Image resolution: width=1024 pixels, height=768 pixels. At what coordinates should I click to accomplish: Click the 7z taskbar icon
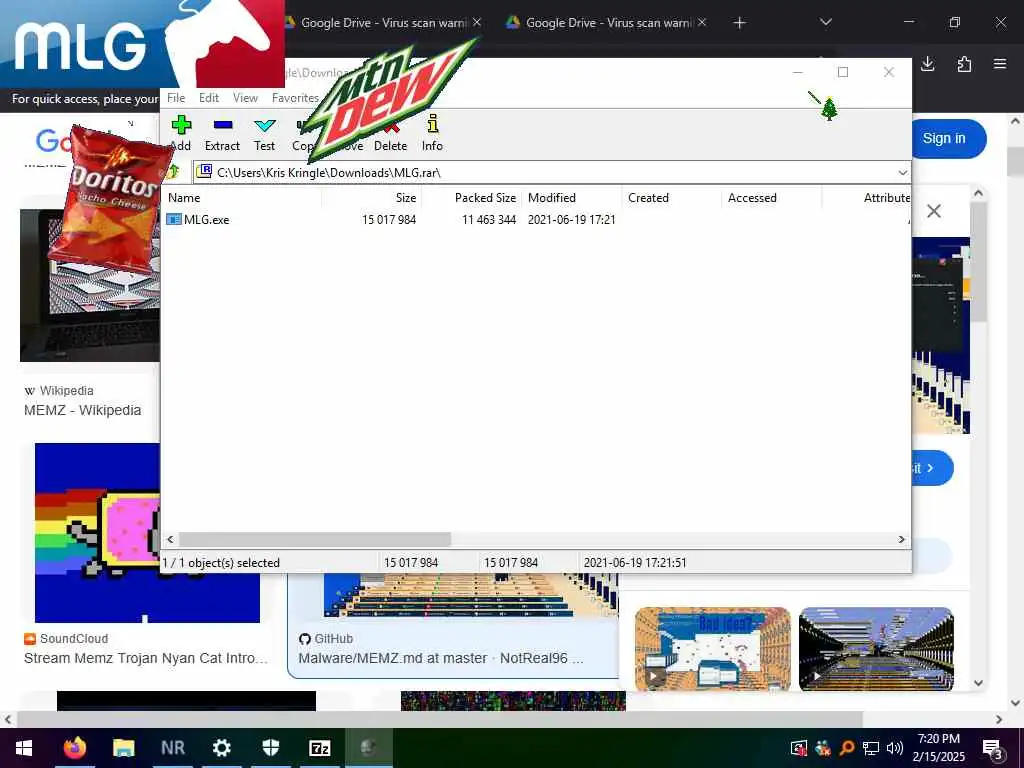click(x=319, y=748)
